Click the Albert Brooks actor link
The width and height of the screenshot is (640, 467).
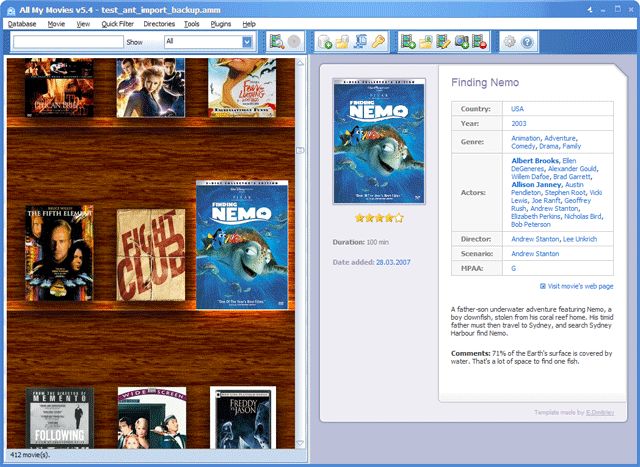[x=535, y=160]
